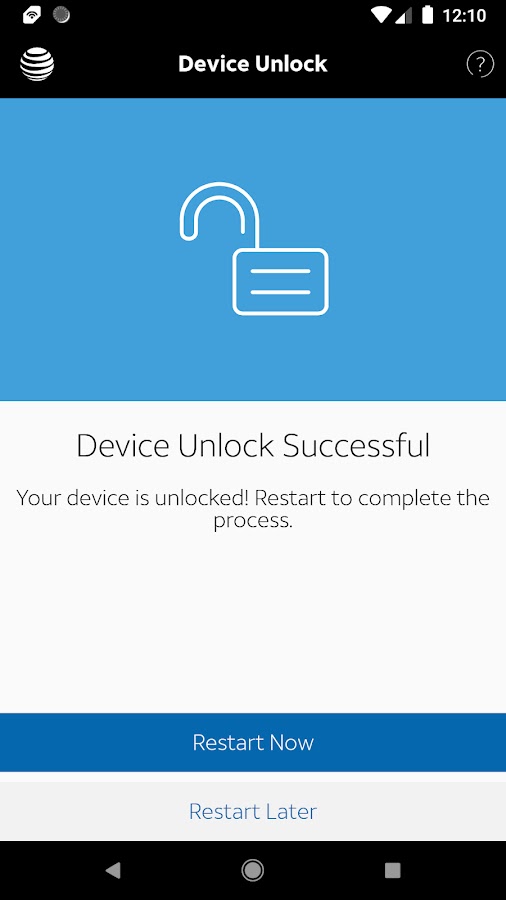Tap the lock body with two lines

click(x=281, y=282)
